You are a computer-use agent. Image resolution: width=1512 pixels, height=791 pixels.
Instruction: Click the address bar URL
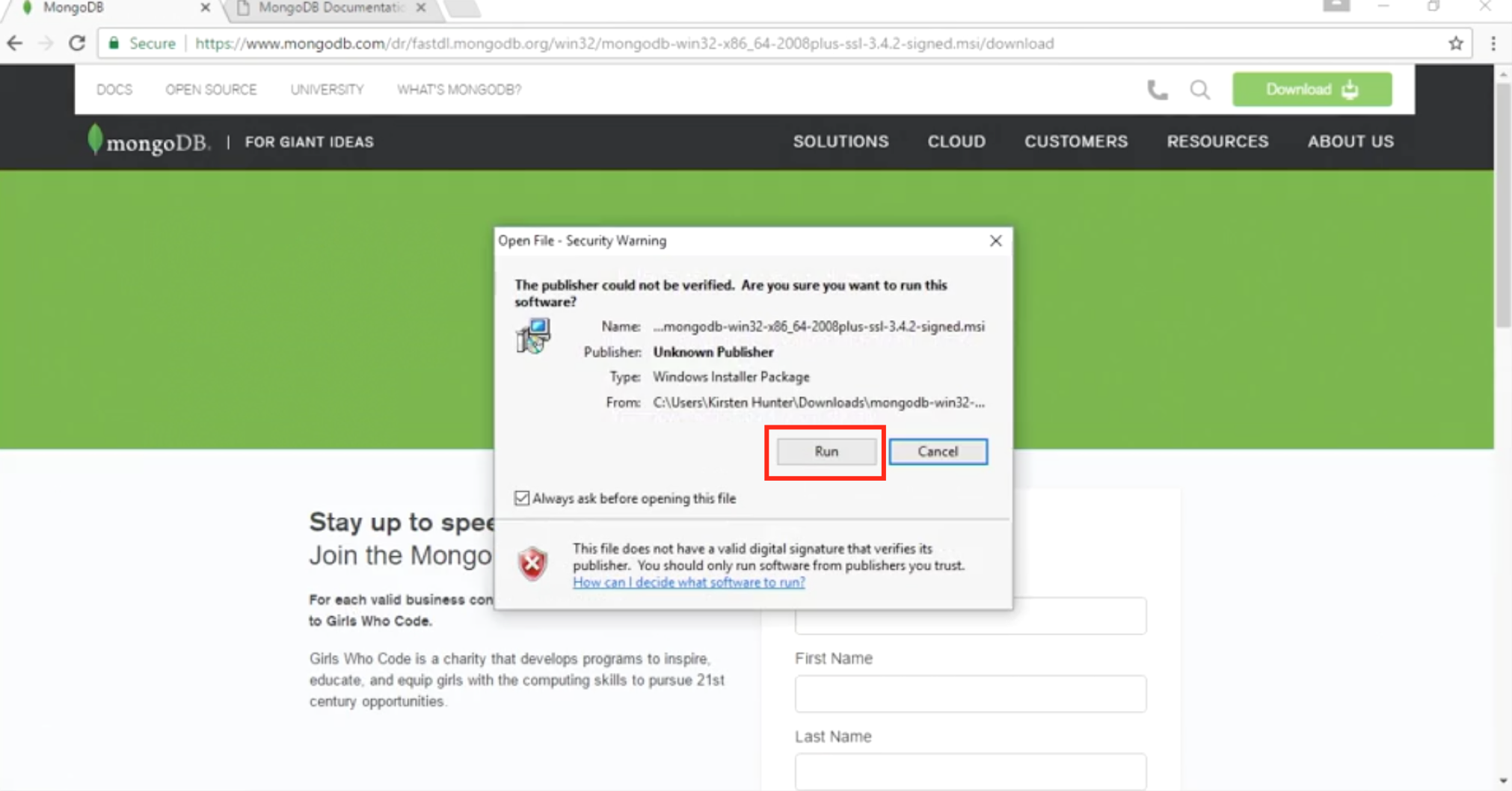624,43
